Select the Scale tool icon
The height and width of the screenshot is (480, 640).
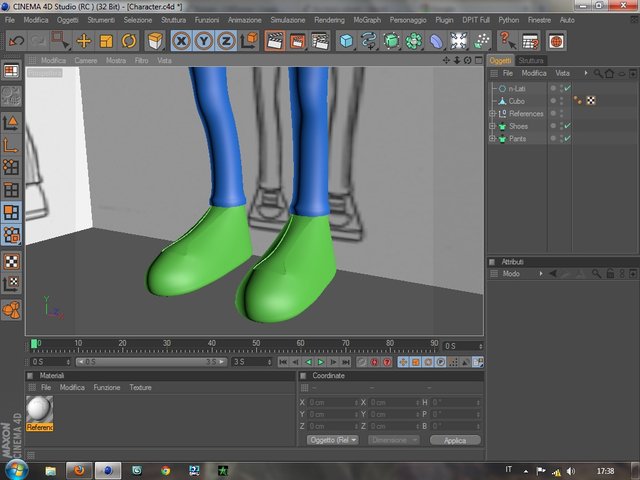pos(107,41)
